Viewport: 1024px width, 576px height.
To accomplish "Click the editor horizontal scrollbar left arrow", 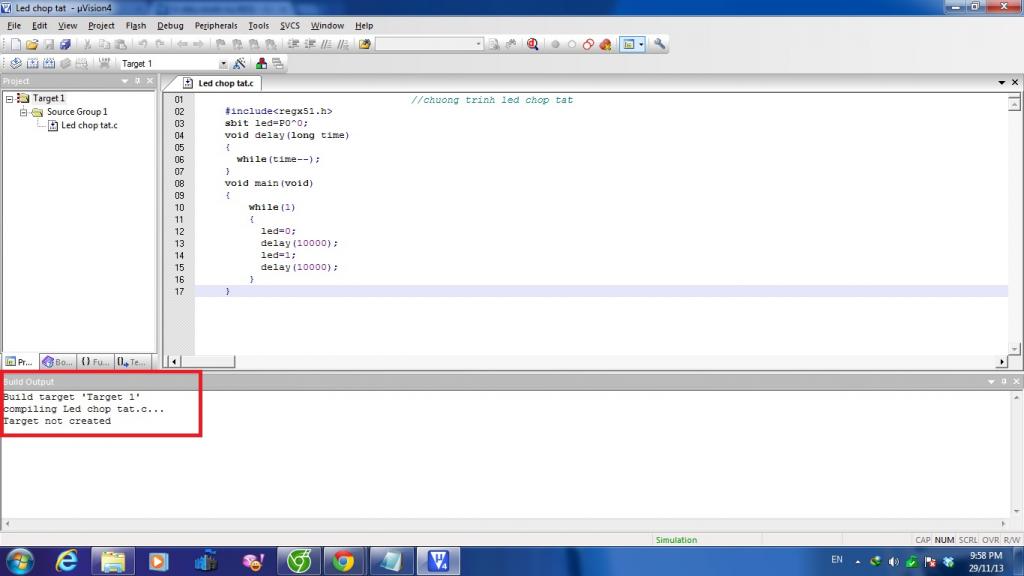I will 175,362.
